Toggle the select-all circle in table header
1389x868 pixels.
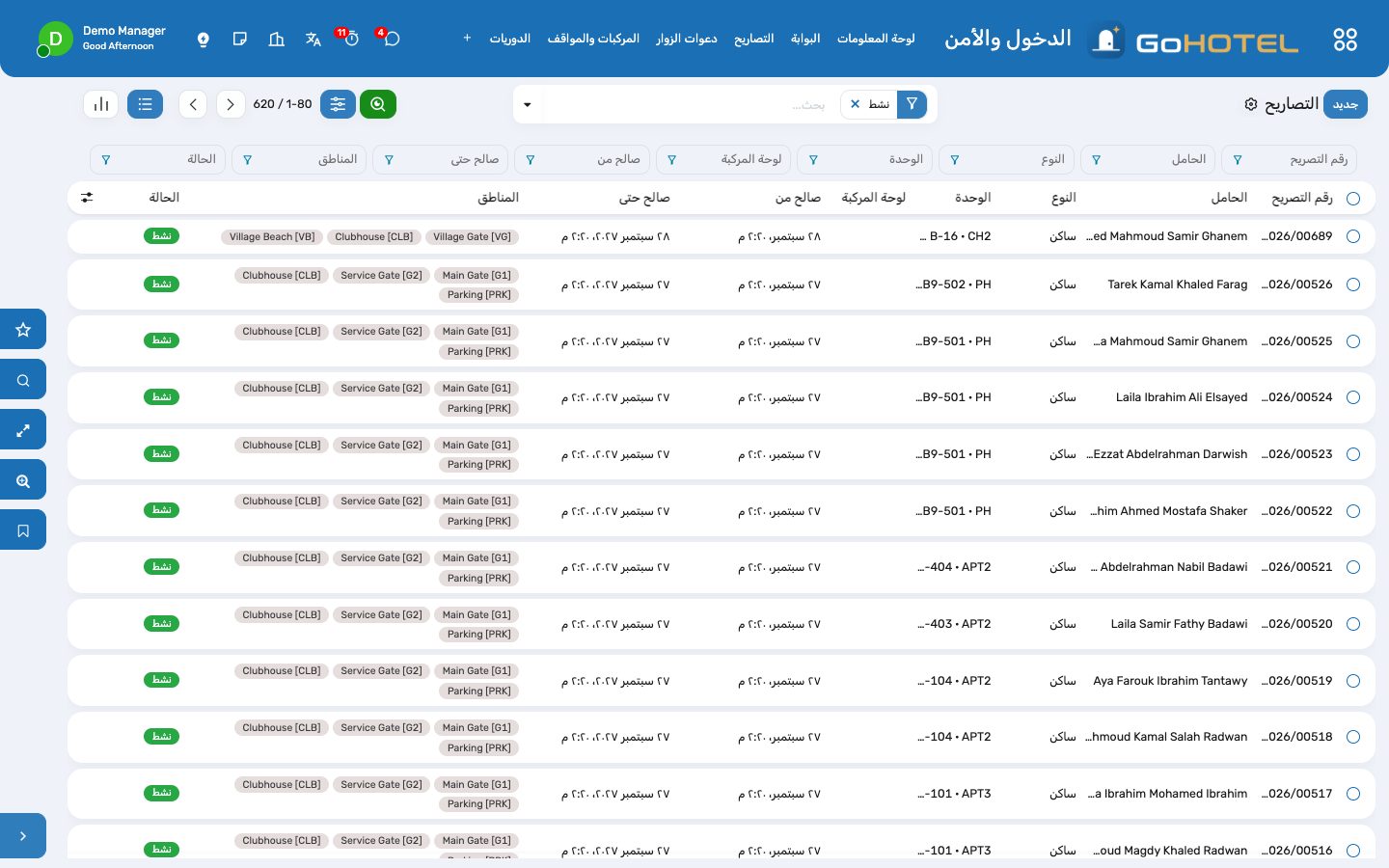point(1353,199)
